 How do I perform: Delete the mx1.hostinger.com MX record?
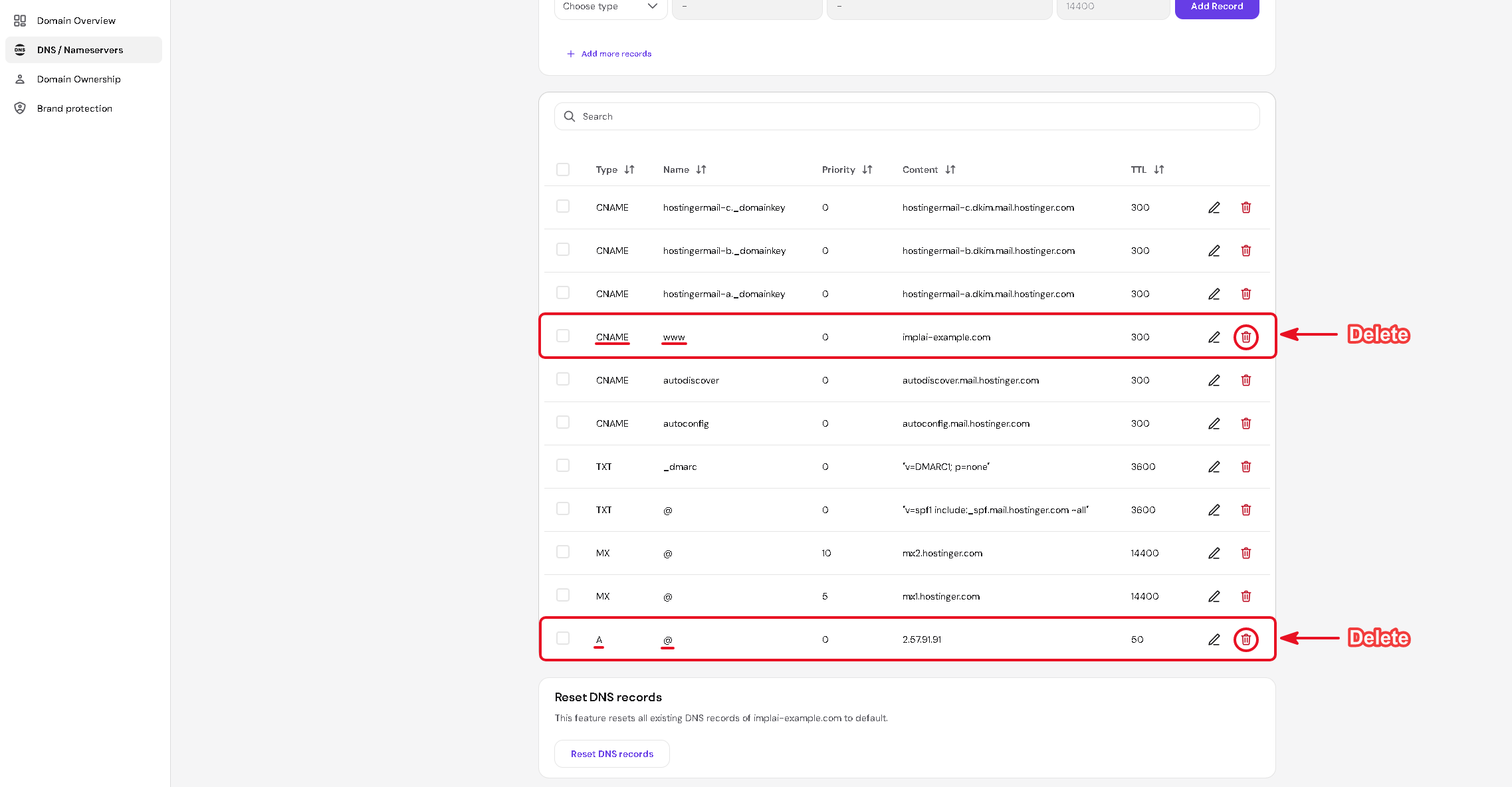point(1245,596)
